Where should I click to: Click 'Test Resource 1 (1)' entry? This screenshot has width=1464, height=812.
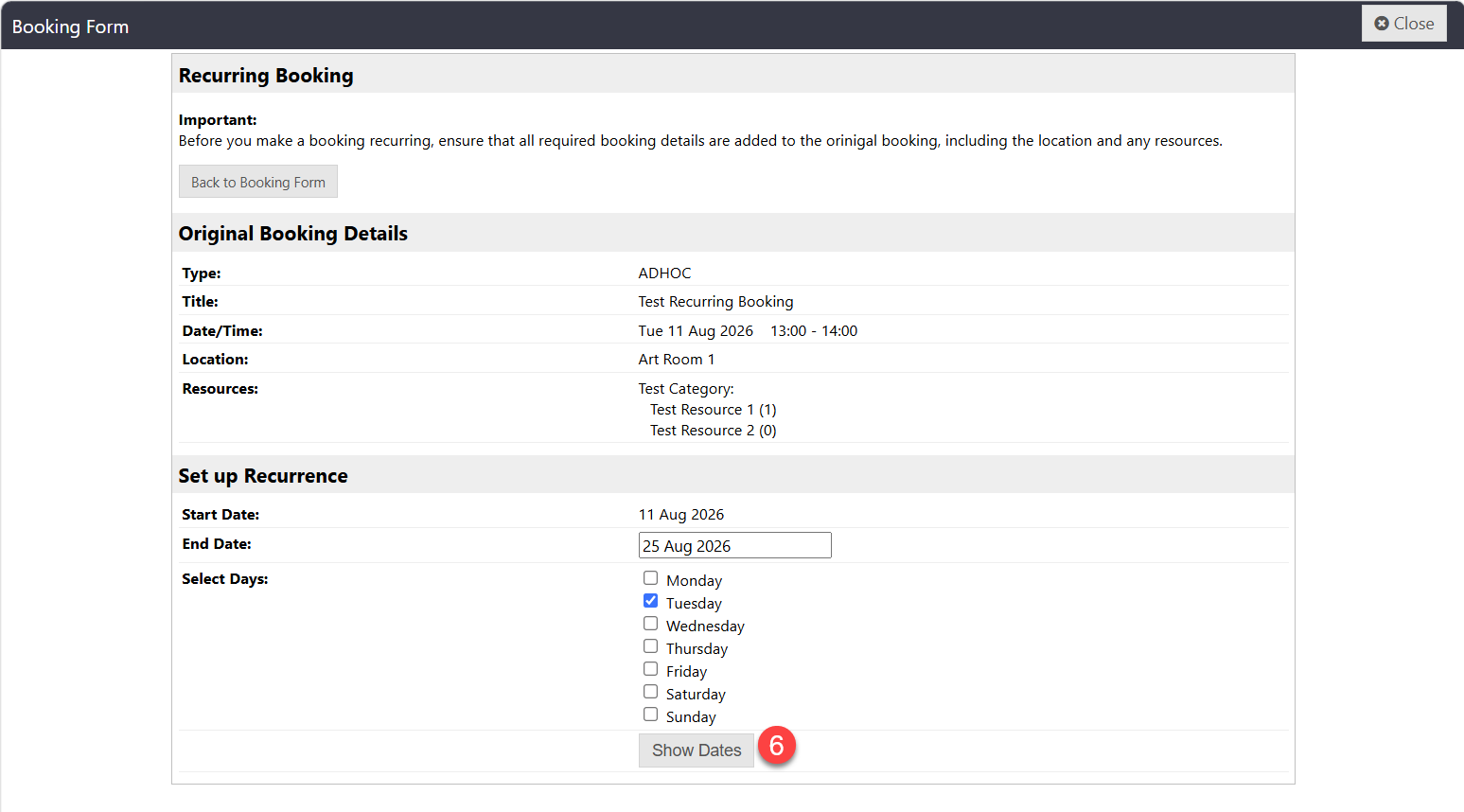(713, 410)
